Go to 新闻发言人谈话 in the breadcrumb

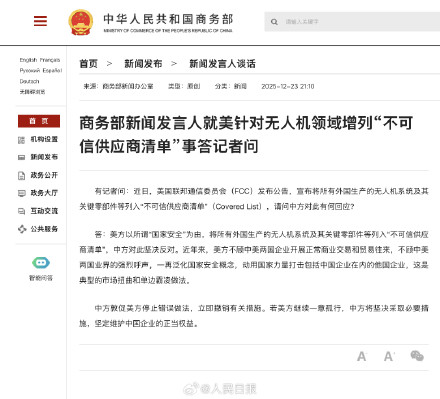[x=222, y=64]
